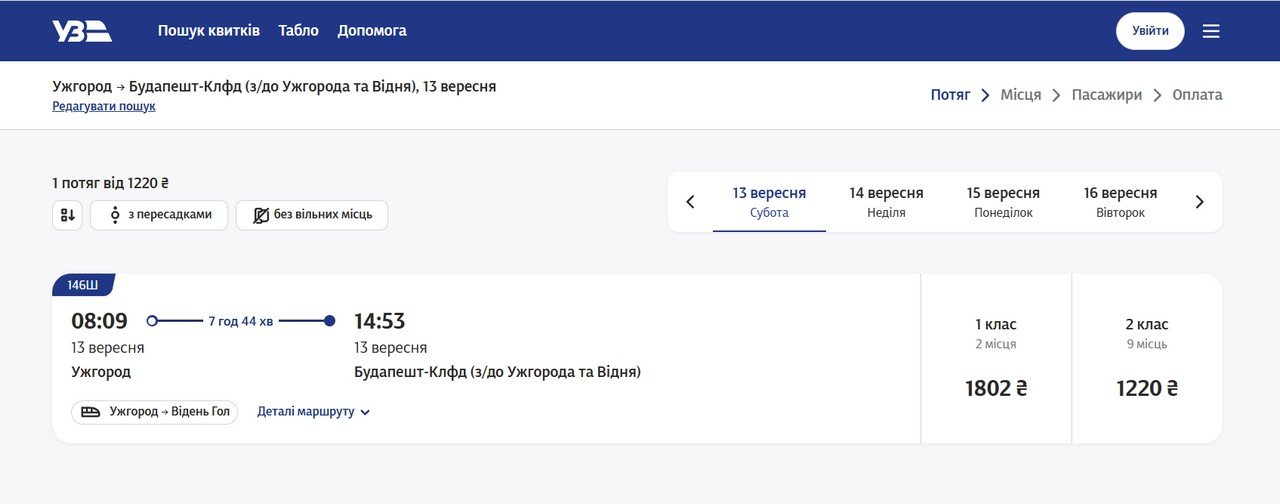Show later dates with right arrow

pyautogui.click(x=1200, y=202)
